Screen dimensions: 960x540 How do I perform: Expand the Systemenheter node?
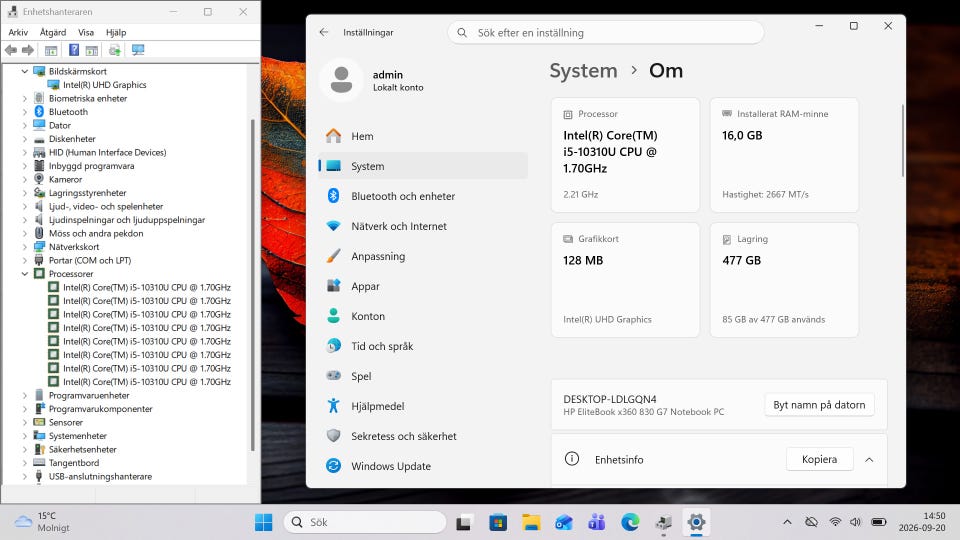coord(24,436)
